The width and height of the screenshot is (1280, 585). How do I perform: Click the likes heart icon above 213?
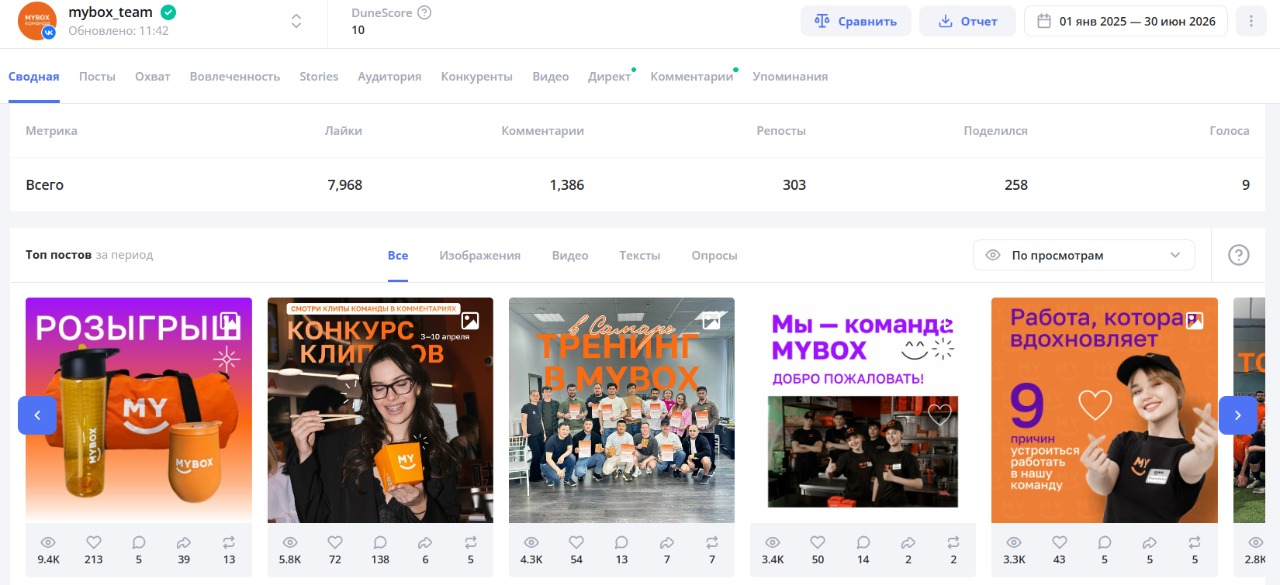pyautogui.click(x=94, y=542)
